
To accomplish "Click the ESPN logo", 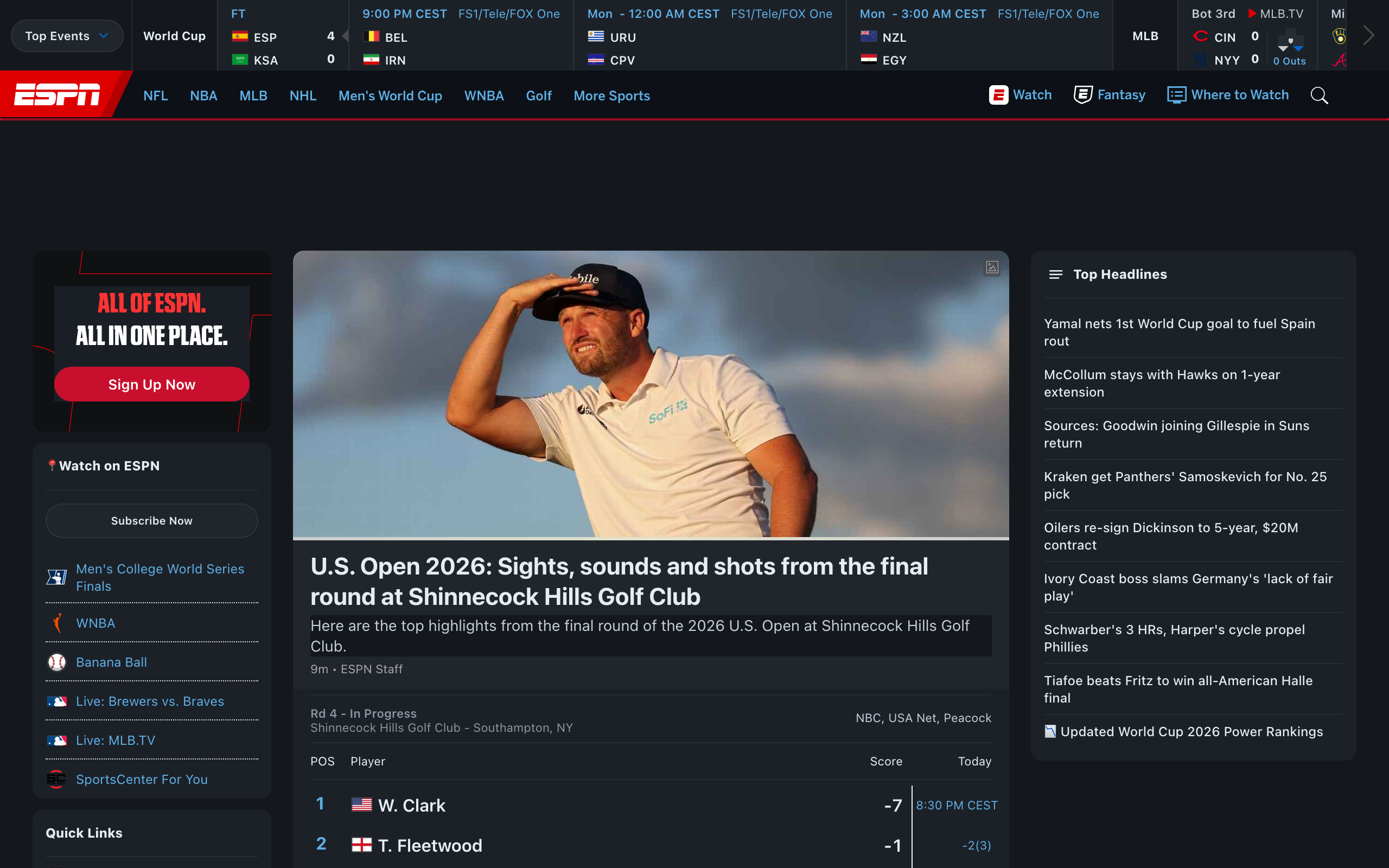I will coord(58,95).
